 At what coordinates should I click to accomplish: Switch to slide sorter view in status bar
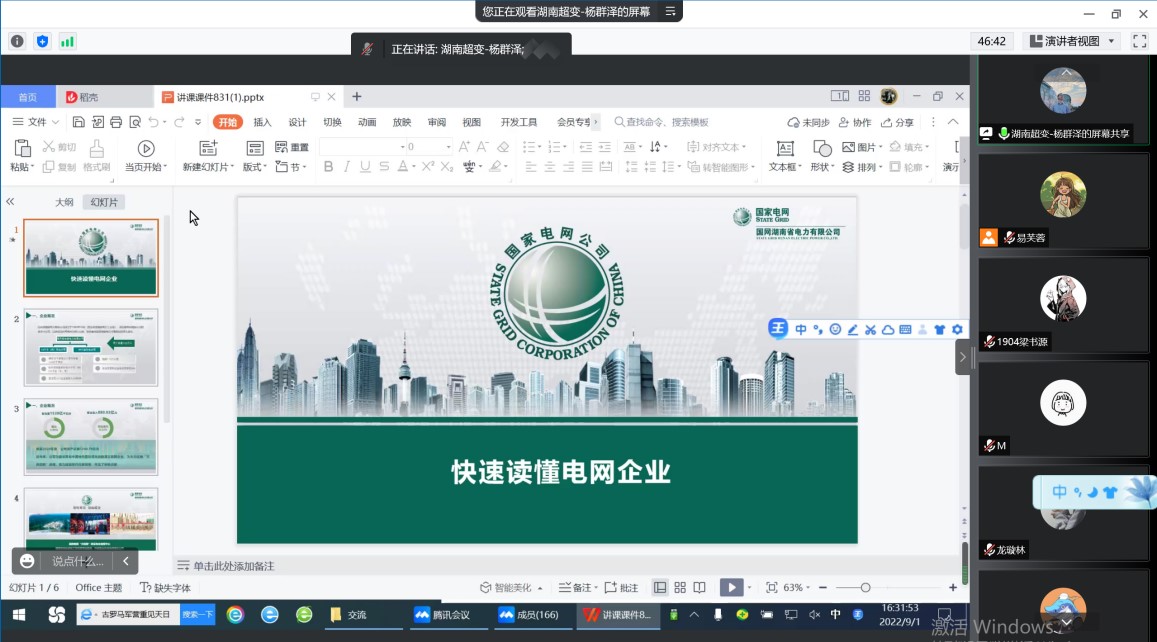[680, 588]
